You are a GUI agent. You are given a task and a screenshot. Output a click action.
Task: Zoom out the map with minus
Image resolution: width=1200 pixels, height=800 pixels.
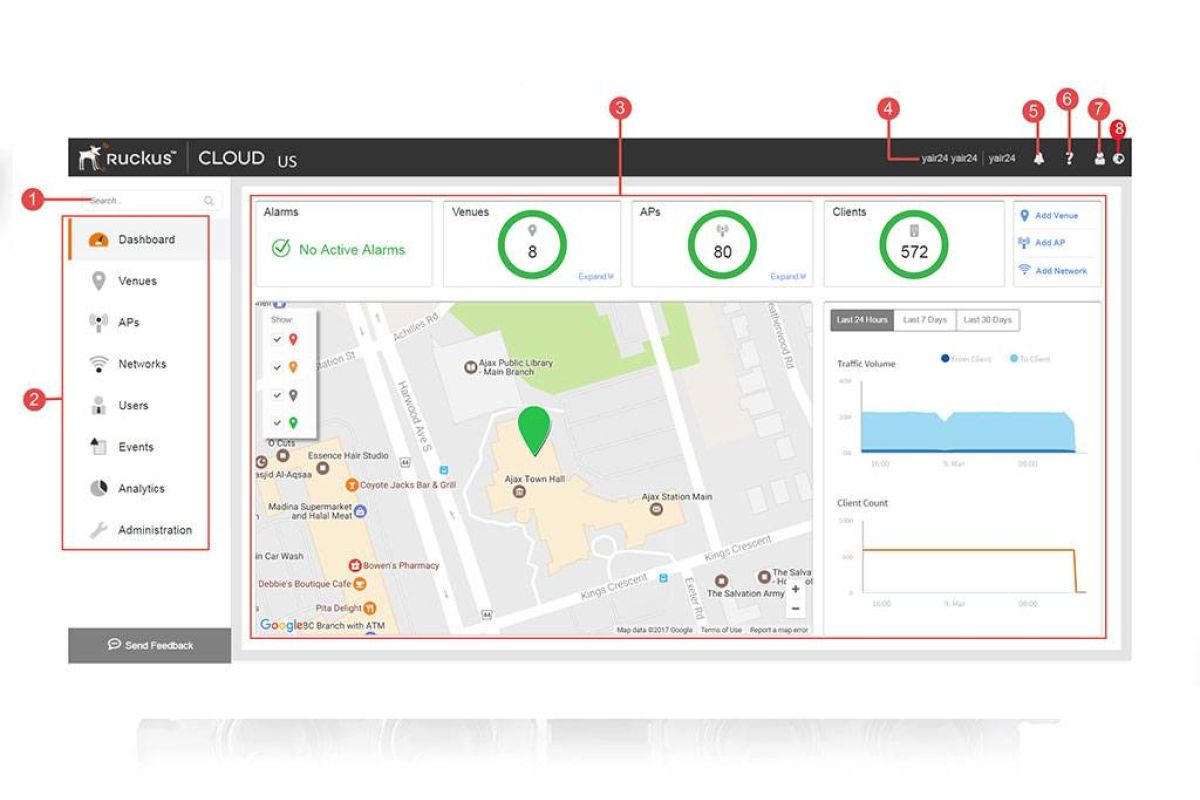(x=795, y=608)
